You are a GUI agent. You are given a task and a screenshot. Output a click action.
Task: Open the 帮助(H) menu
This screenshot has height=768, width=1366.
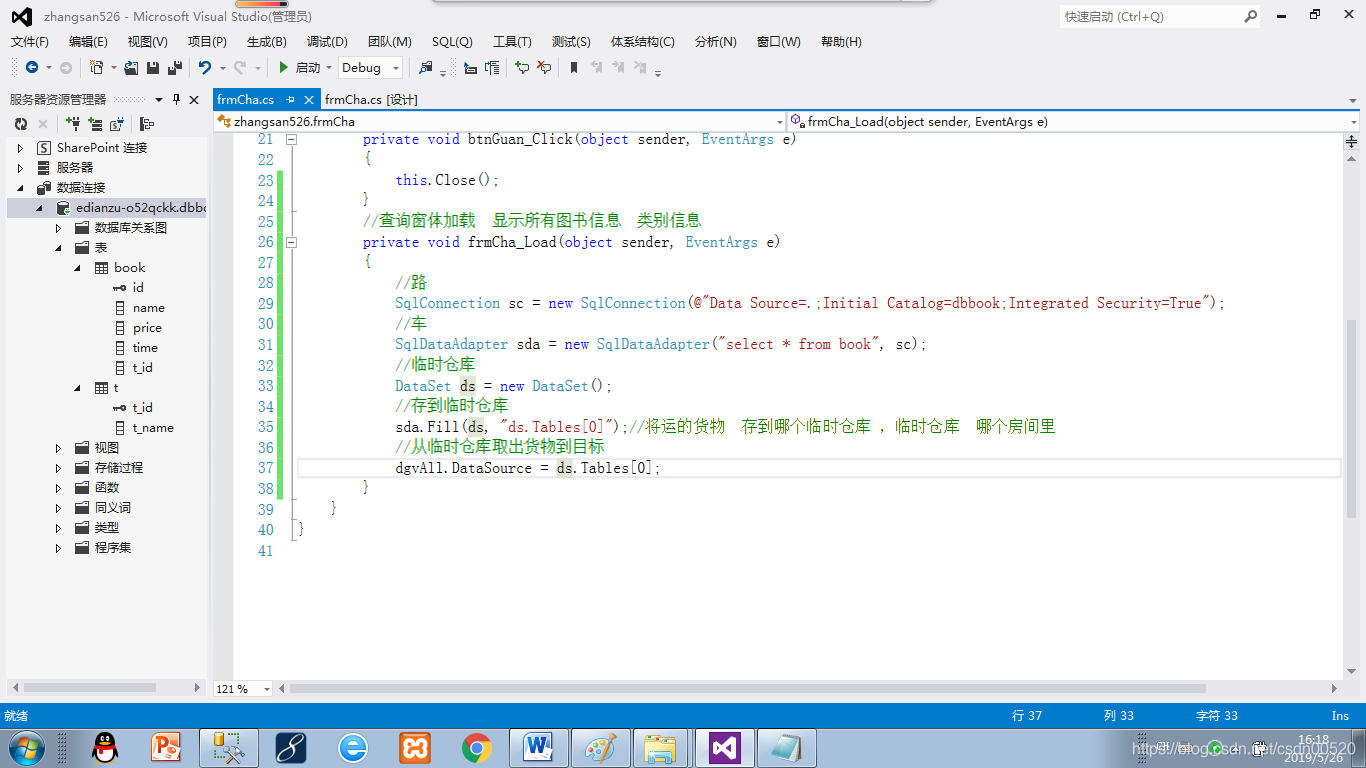tap(841, 42)
